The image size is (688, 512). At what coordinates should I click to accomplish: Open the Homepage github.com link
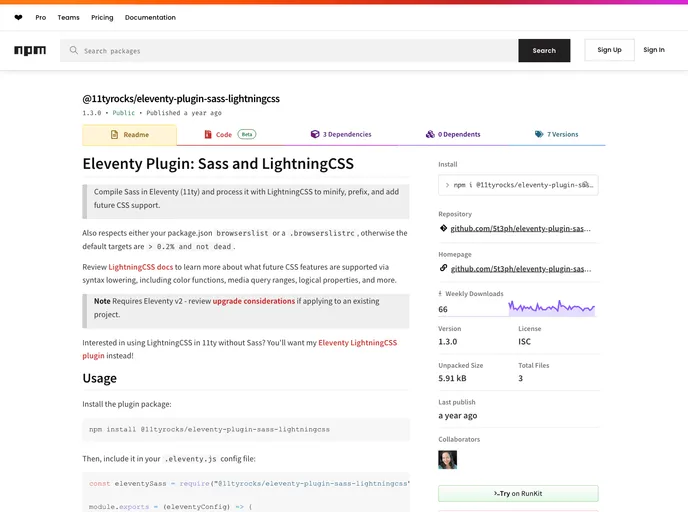(x=521, y=269)
